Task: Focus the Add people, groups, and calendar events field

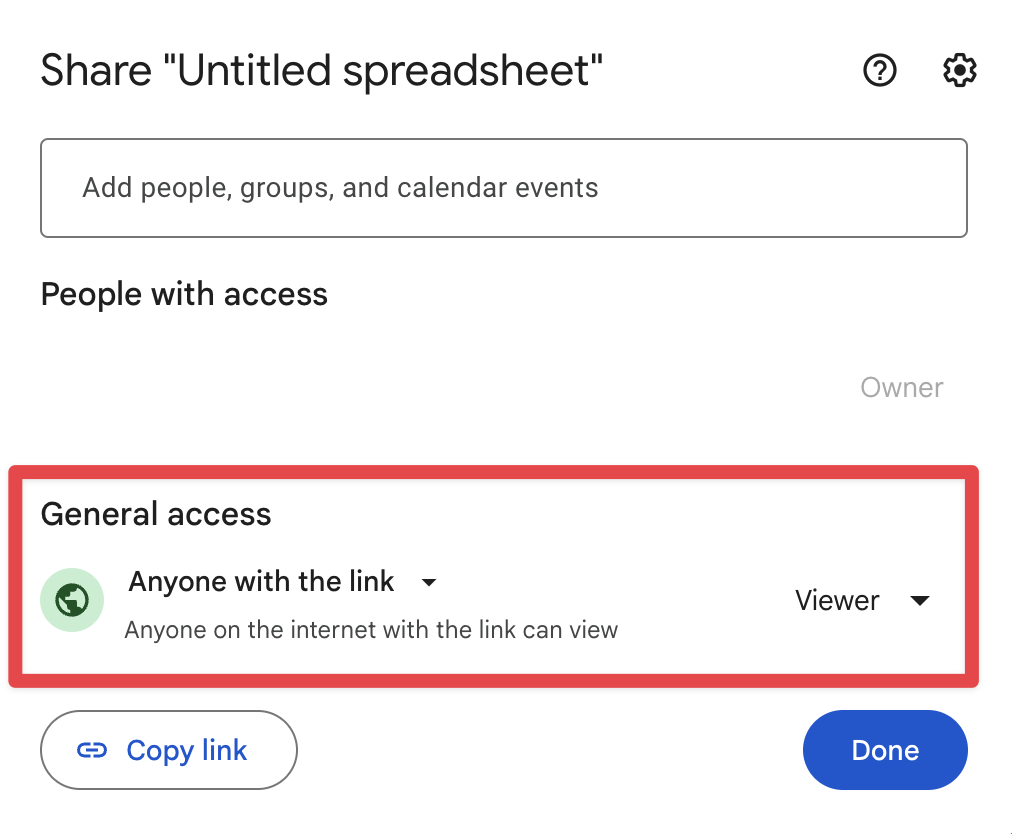Action: [x=503, y=188]
